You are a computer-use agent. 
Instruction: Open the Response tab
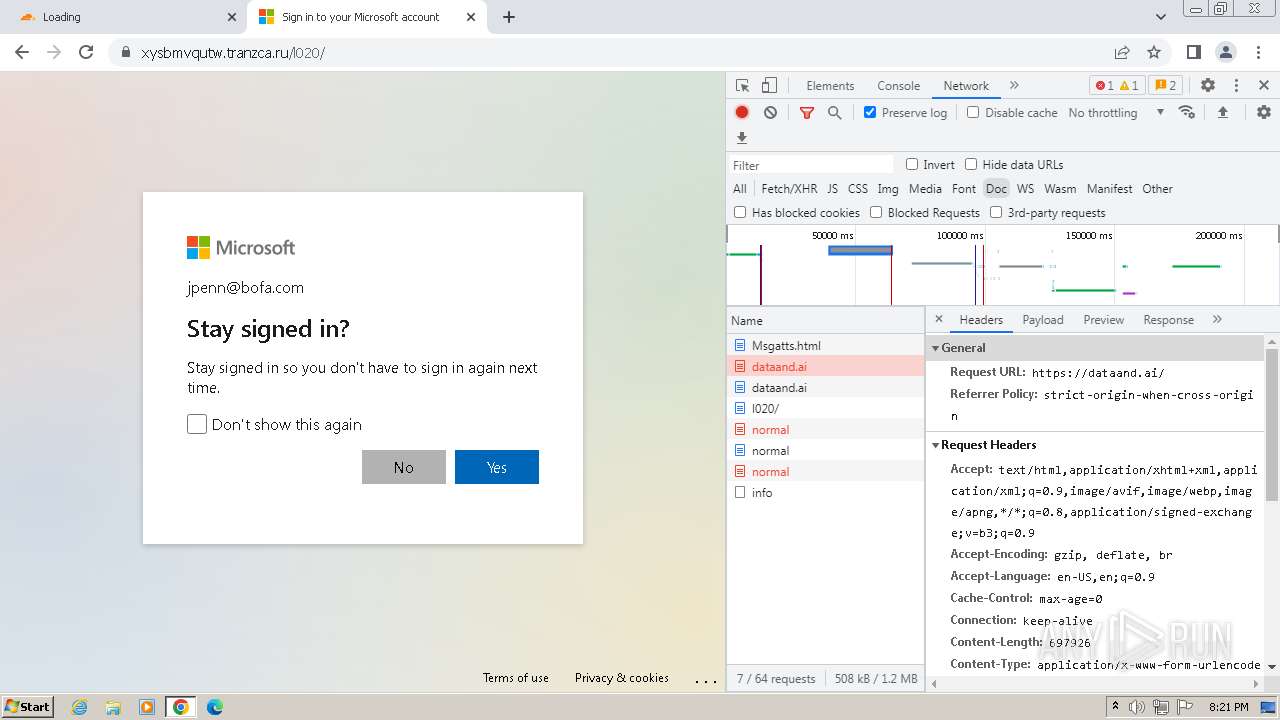[1169, 320]
